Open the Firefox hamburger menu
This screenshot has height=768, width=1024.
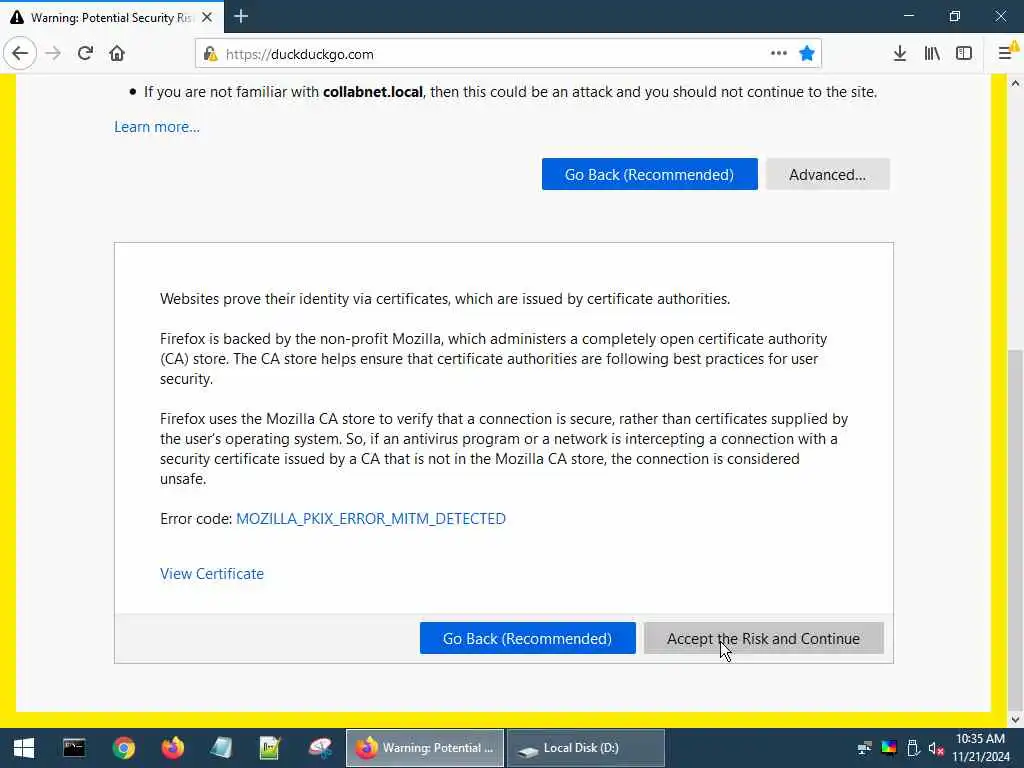[x=1006, y=54]
